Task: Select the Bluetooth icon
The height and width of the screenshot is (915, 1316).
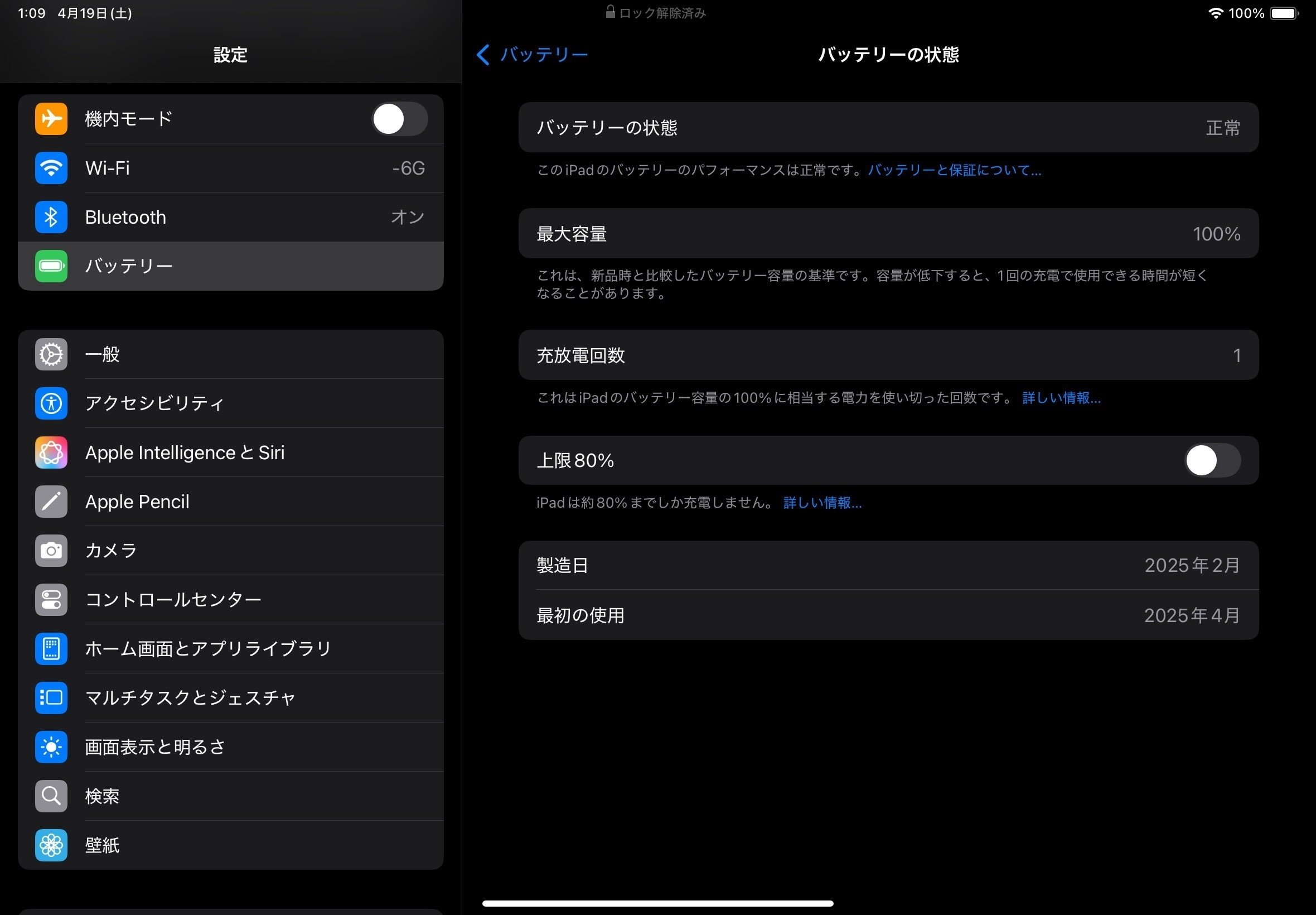Action: click(x=51, y=216)
